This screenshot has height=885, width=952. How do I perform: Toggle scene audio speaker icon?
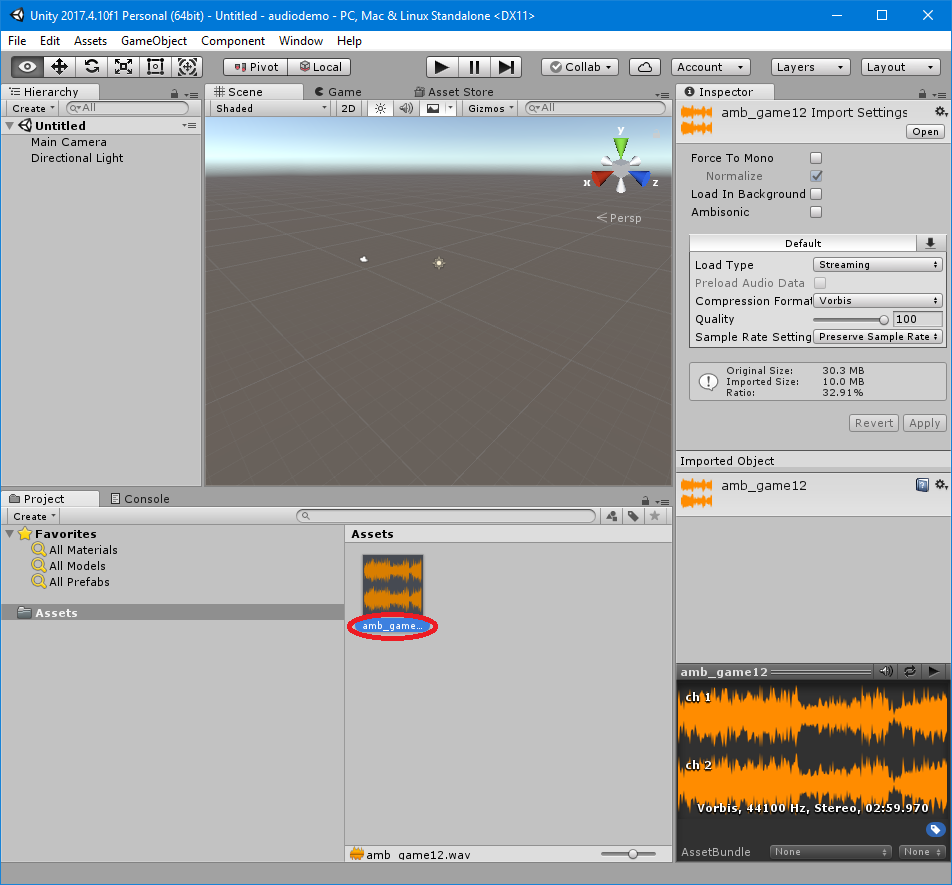[406, 108]
